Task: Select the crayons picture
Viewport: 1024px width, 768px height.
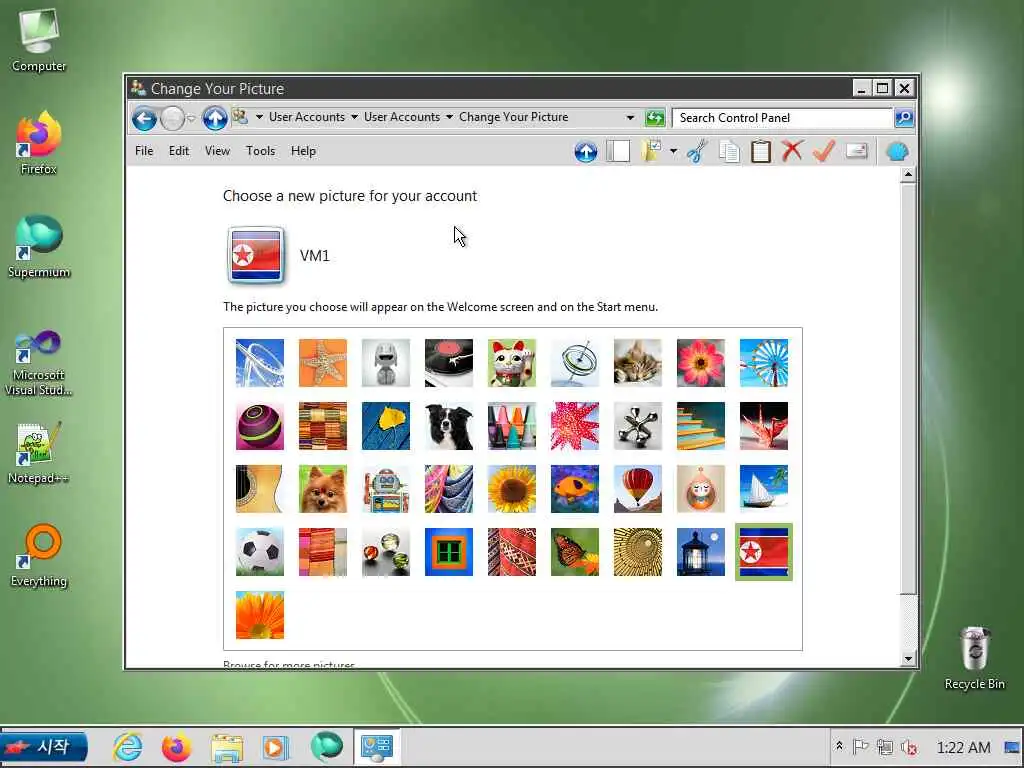Action: [512, 426]
